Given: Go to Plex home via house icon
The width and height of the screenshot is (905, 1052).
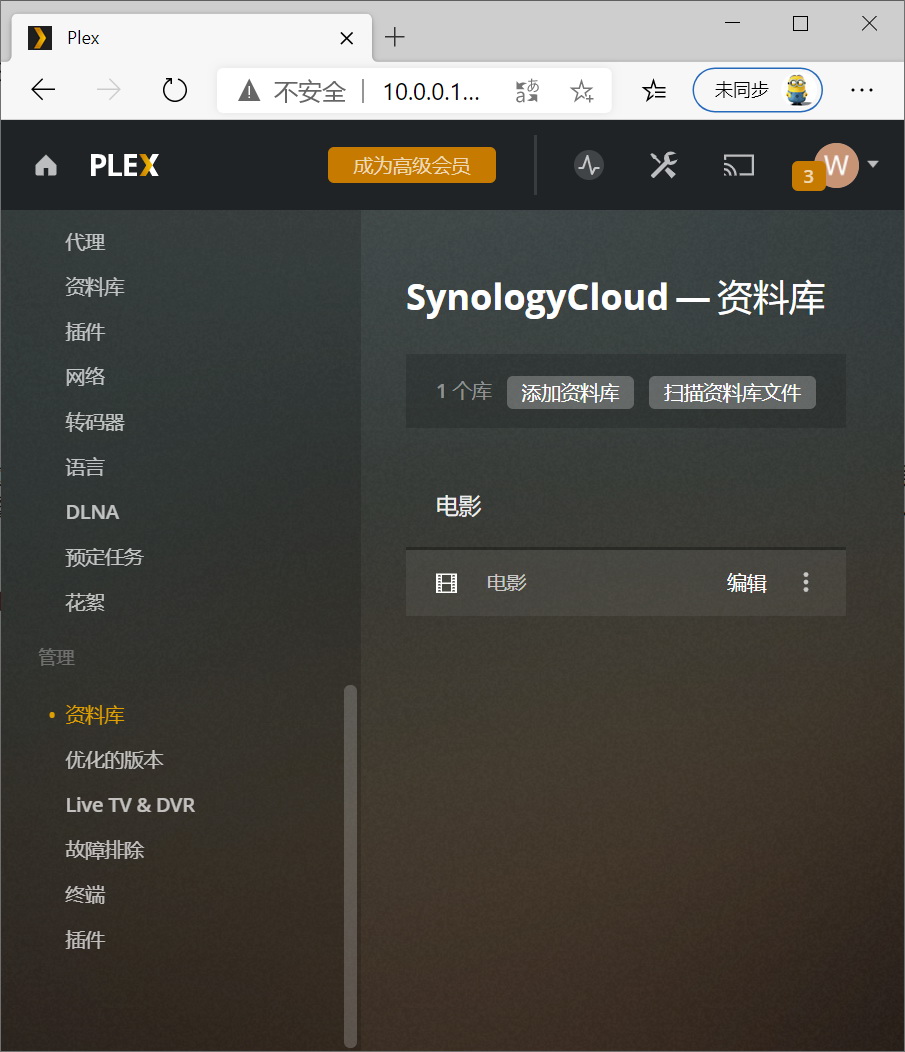Looking at the screenshot, I should (x=46, y=165).
